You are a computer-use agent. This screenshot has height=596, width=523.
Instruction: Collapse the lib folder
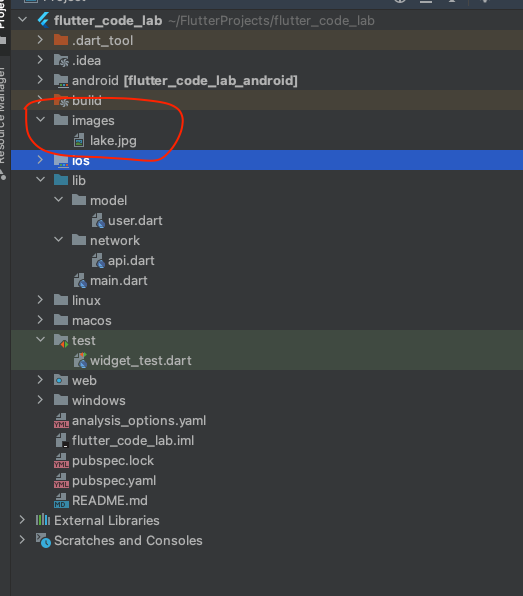(x=40, y=179)
